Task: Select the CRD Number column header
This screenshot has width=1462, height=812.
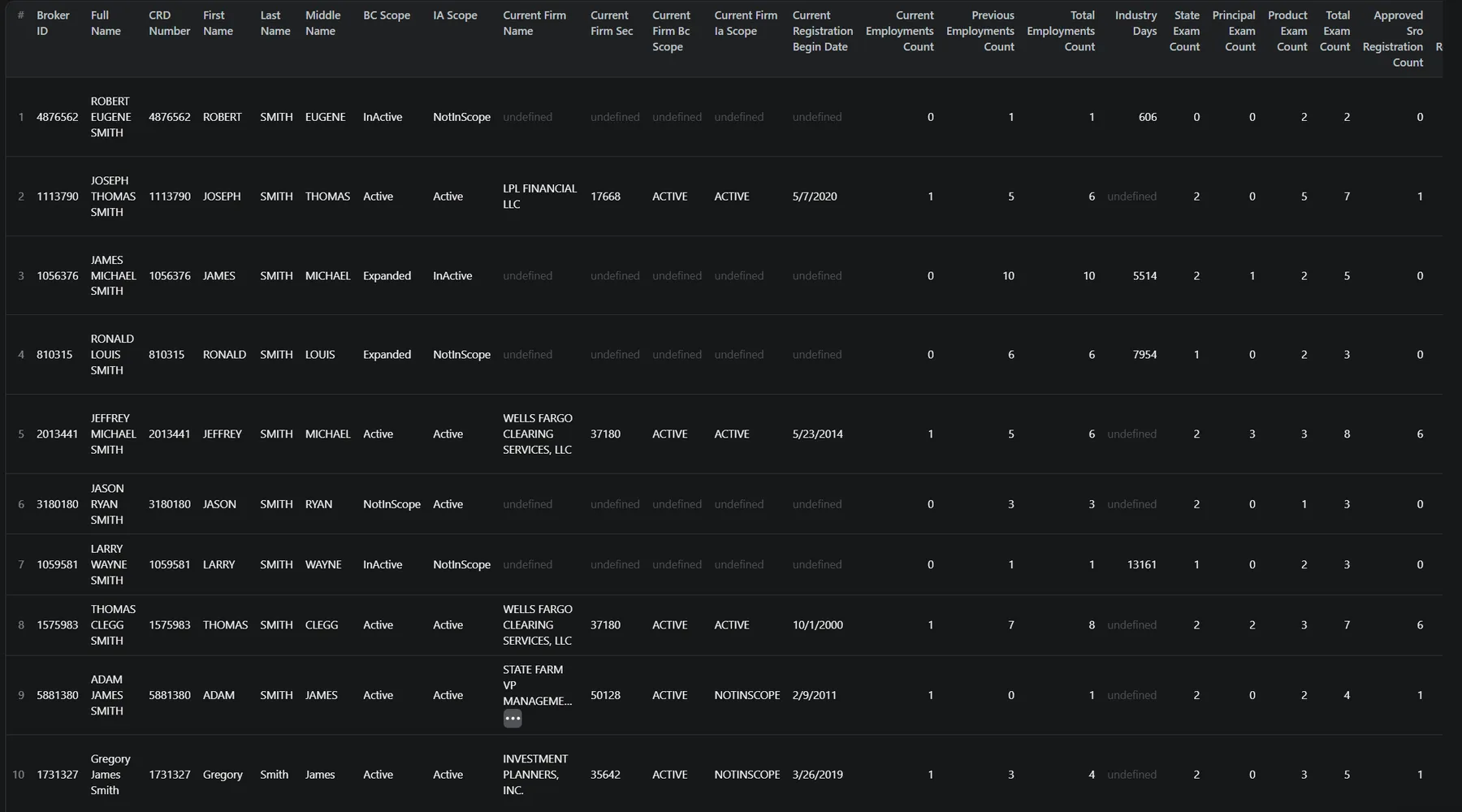Action: 169,24
